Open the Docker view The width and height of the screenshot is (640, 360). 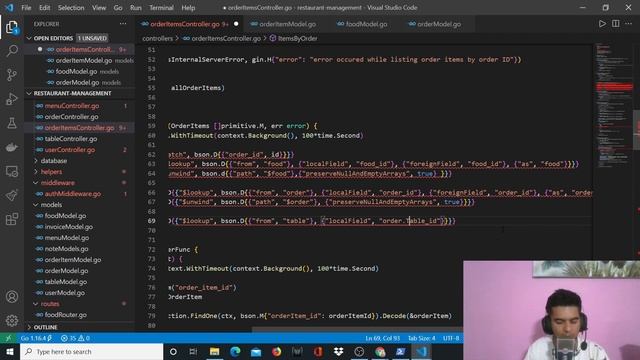point(12,147)
